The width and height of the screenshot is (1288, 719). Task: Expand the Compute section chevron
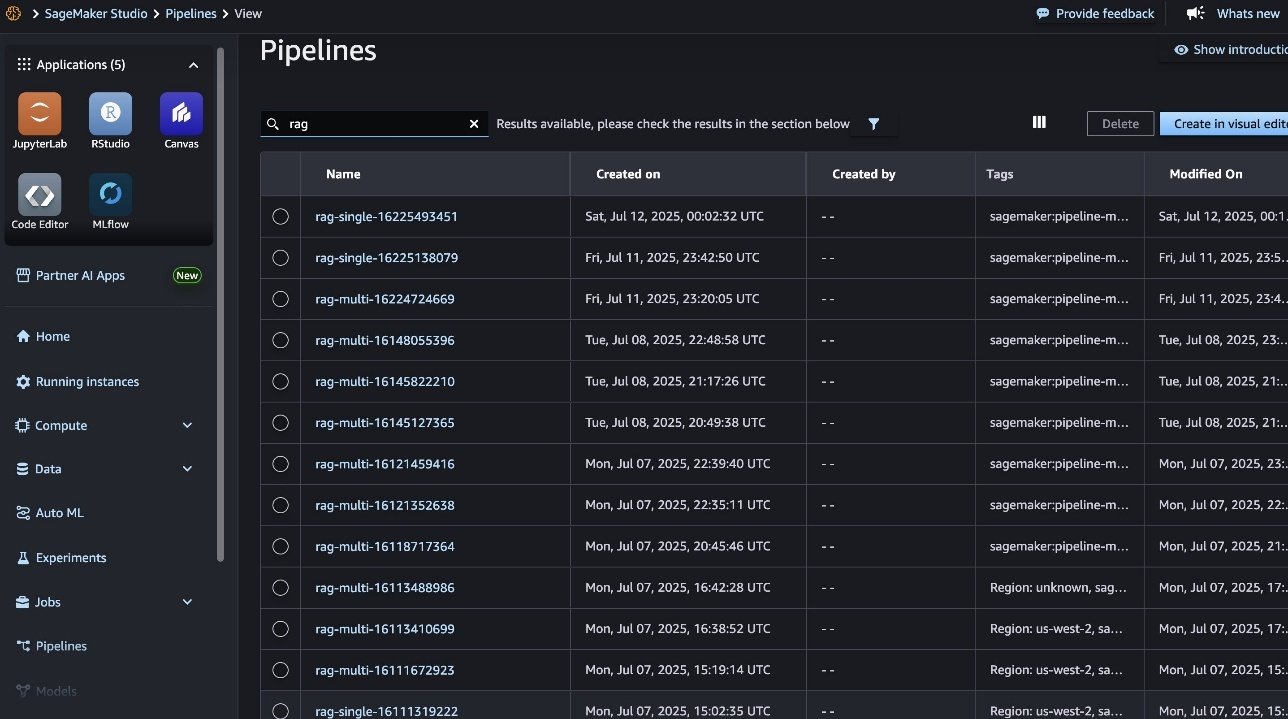(187, 426)
